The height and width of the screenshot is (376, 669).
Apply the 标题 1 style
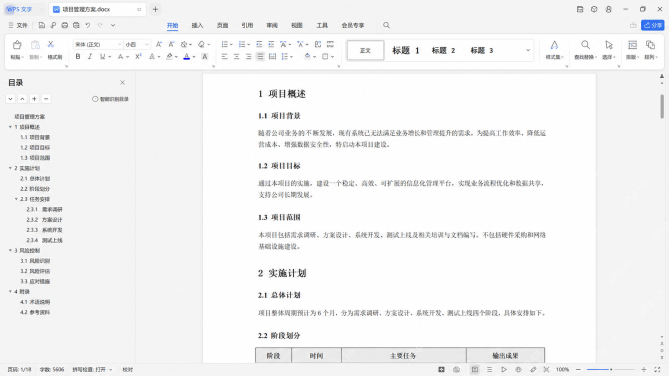(x=406, y=50)
